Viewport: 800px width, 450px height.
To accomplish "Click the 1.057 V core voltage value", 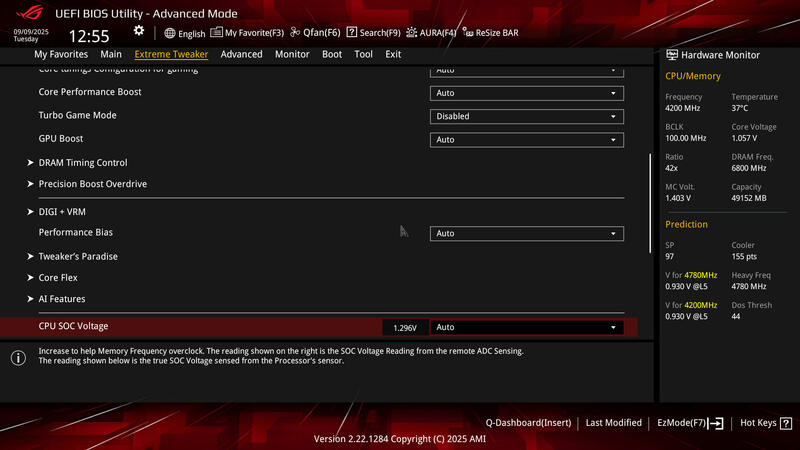I will [744, 138].
